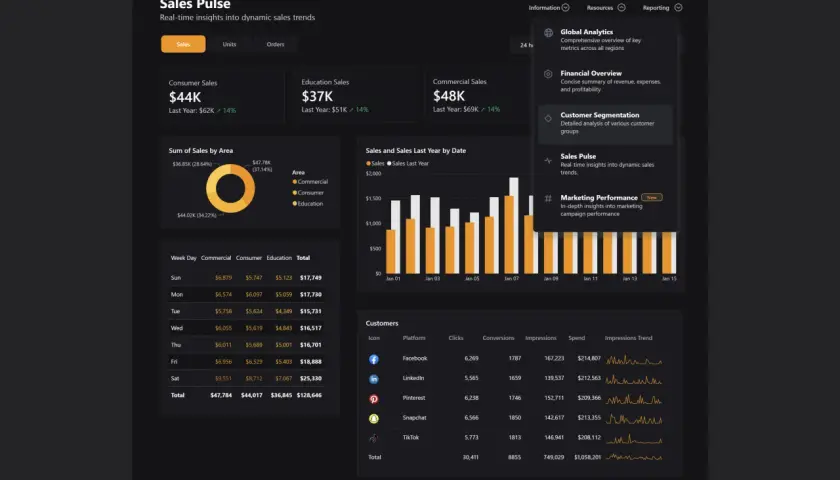This screenshot has height=480, width=840.
Task: Click the TikTok platform name
Action: [x=410, y=438]
